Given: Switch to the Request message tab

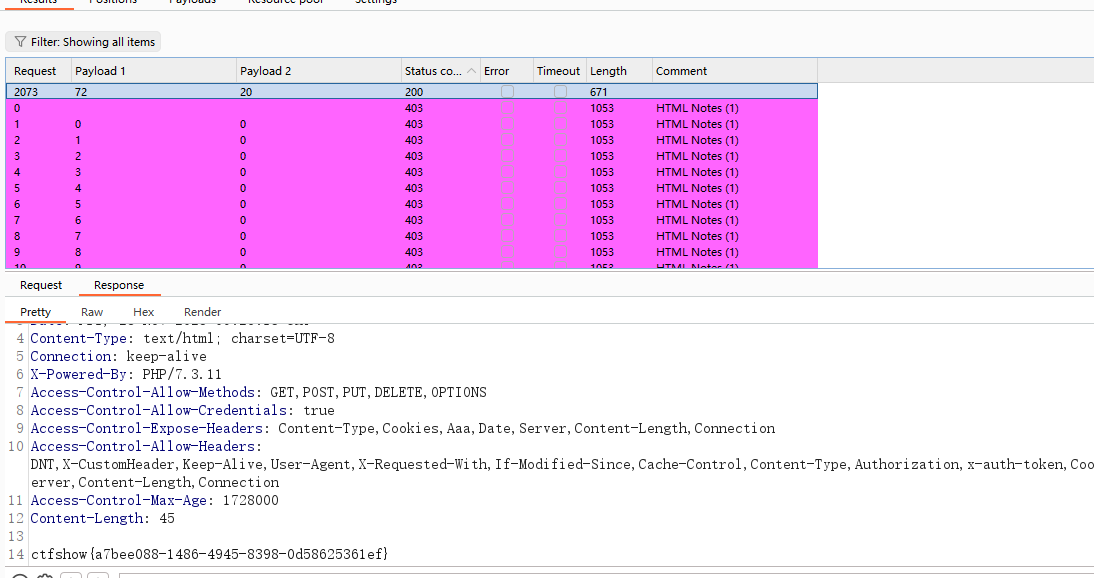Looking at the screenshot, I should [41, 285].
